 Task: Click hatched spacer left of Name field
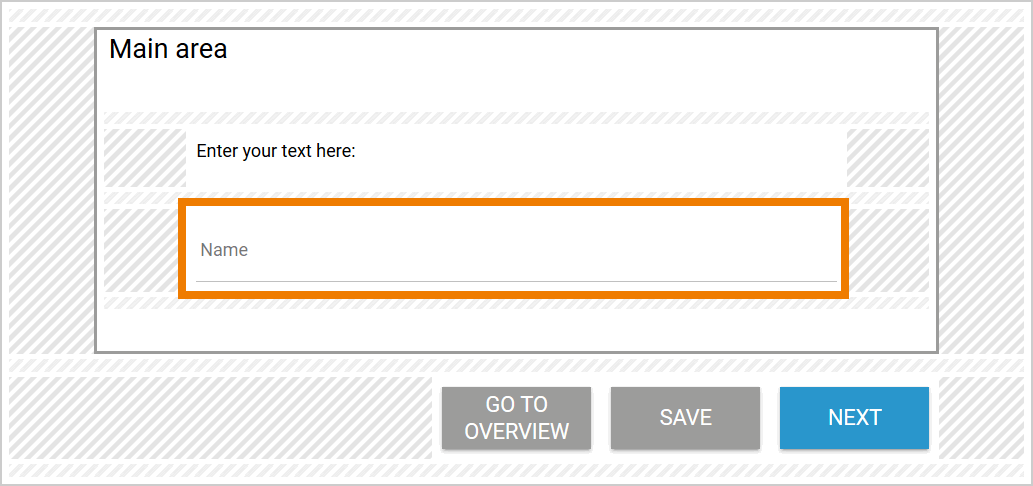click(140, 250)
